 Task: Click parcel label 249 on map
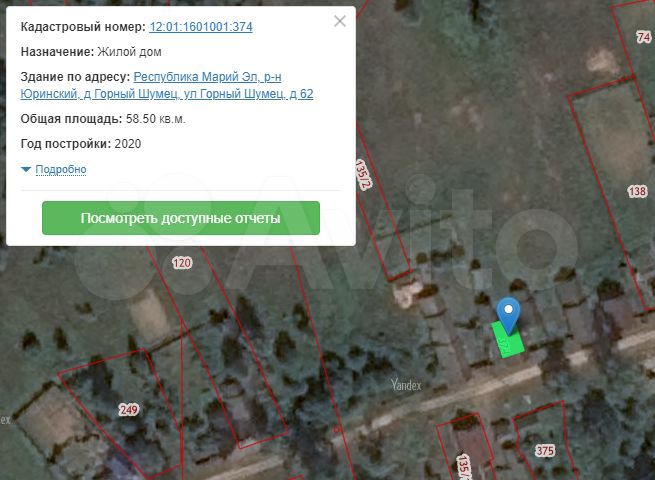point(128,409)
